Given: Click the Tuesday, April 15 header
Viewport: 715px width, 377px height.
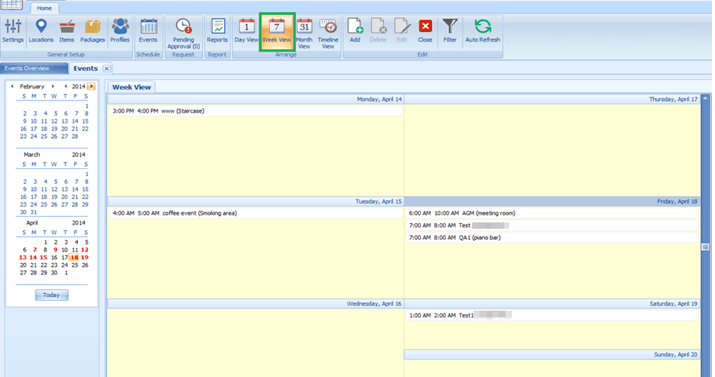Looking at the screenshot, I should coord(255,201).
